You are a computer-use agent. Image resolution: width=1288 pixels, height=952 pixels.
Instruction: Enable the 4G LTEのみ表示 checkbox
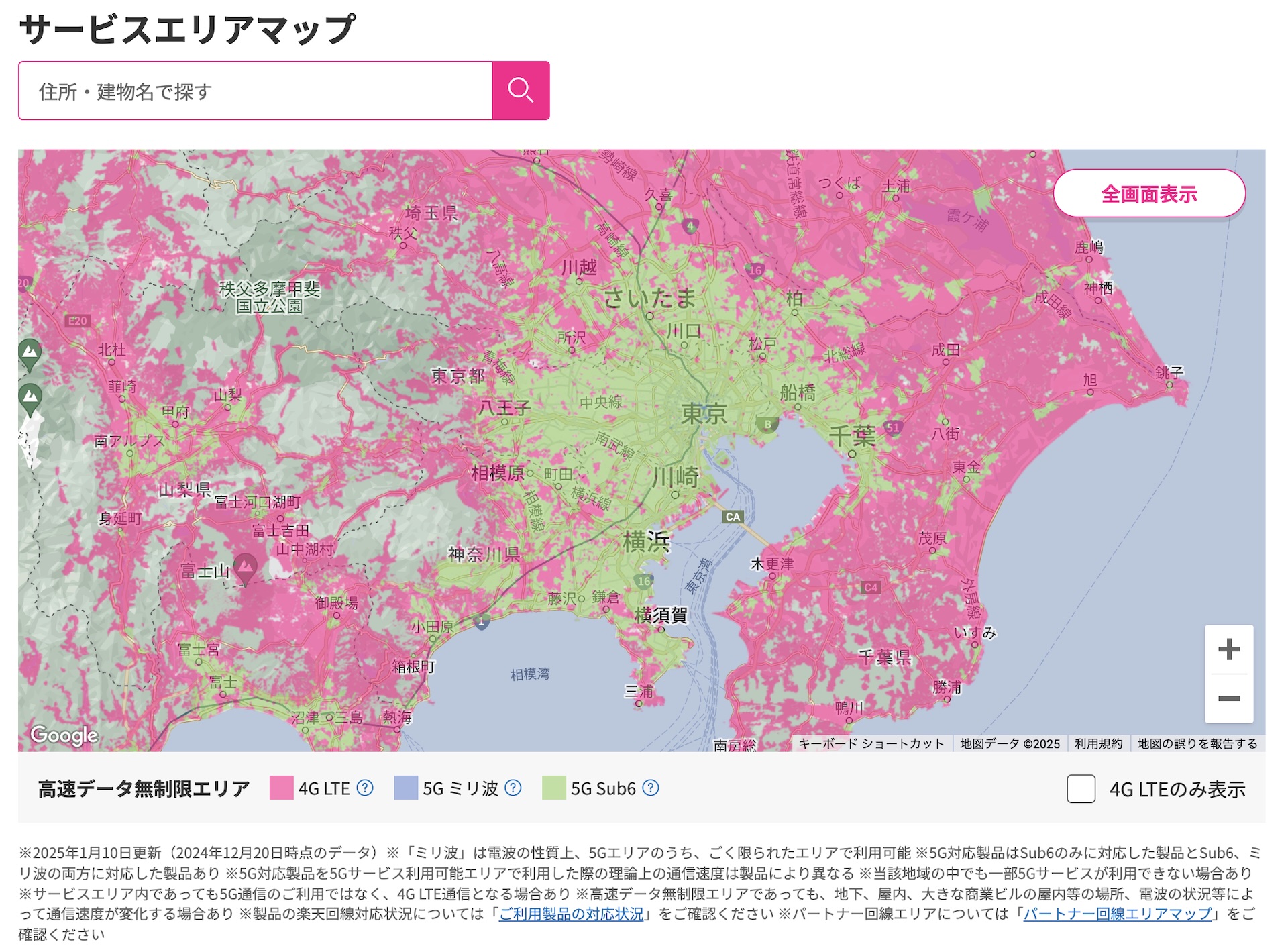pos(1081,788)
